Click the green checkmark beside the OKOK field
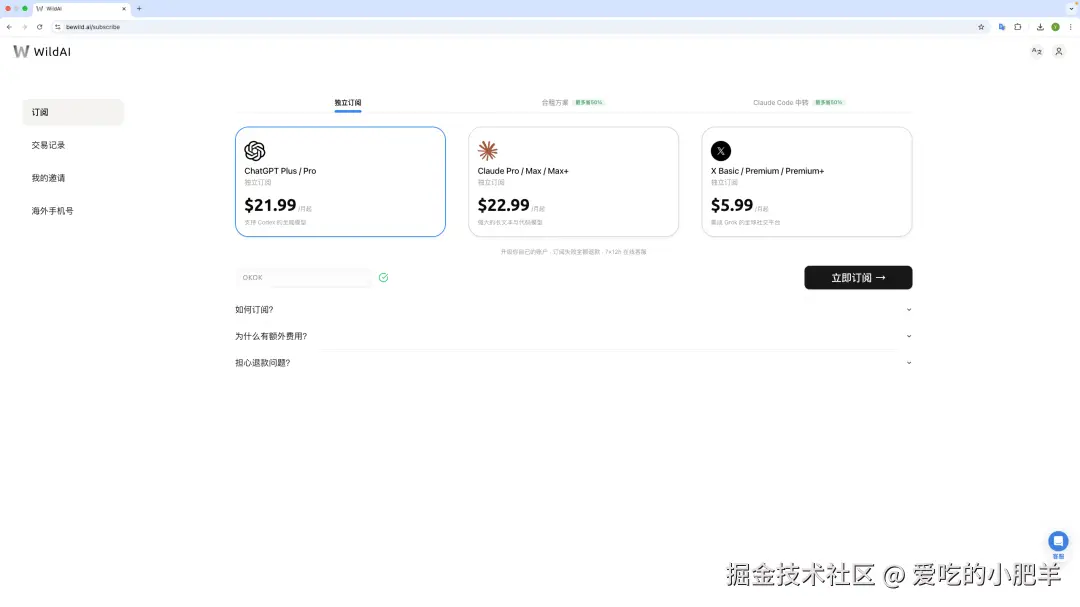Image resolution: width=1080 pixels, height=607 pixels. [x=383, y=277]
